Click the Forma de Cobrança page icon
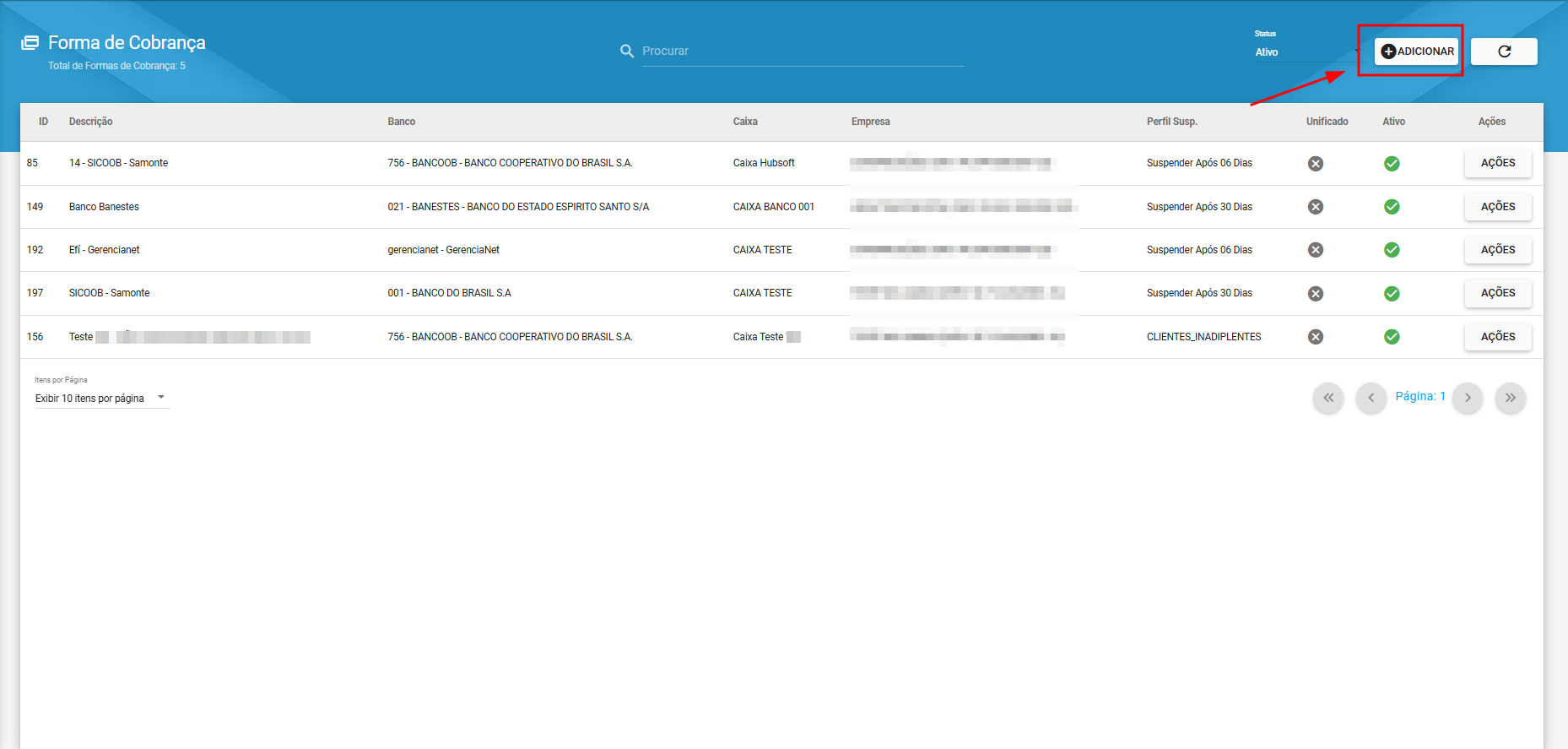Viewport: 1568px width, 749px height. pyautogui.click(x=30, y=42)
